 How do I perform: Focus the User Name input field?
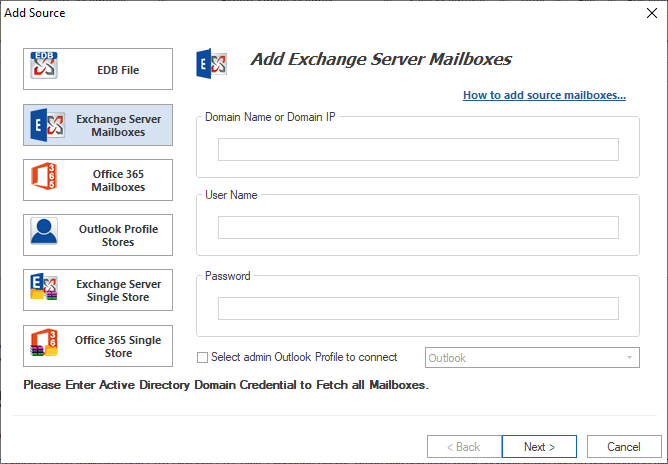tap(418, 228)
